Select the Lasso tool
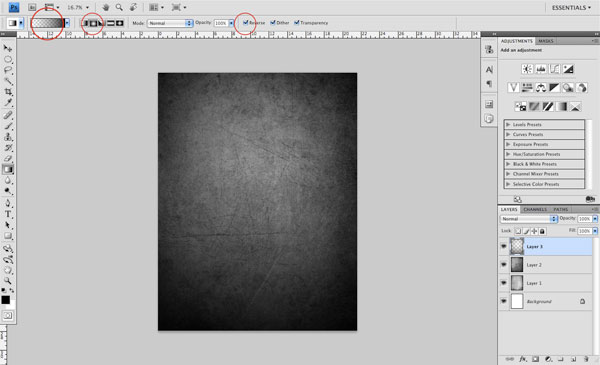600x365 pixels. point(8,70)
